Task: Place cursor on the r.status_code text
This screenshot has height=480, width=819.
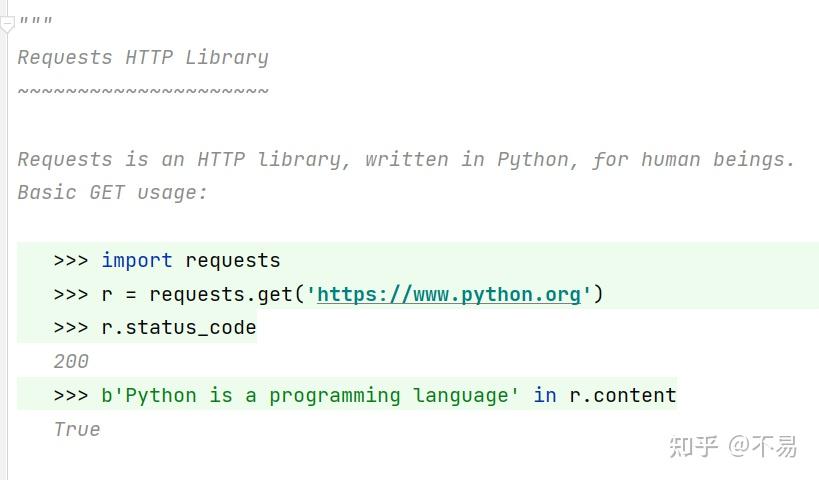Action: (x=178, y=328)
